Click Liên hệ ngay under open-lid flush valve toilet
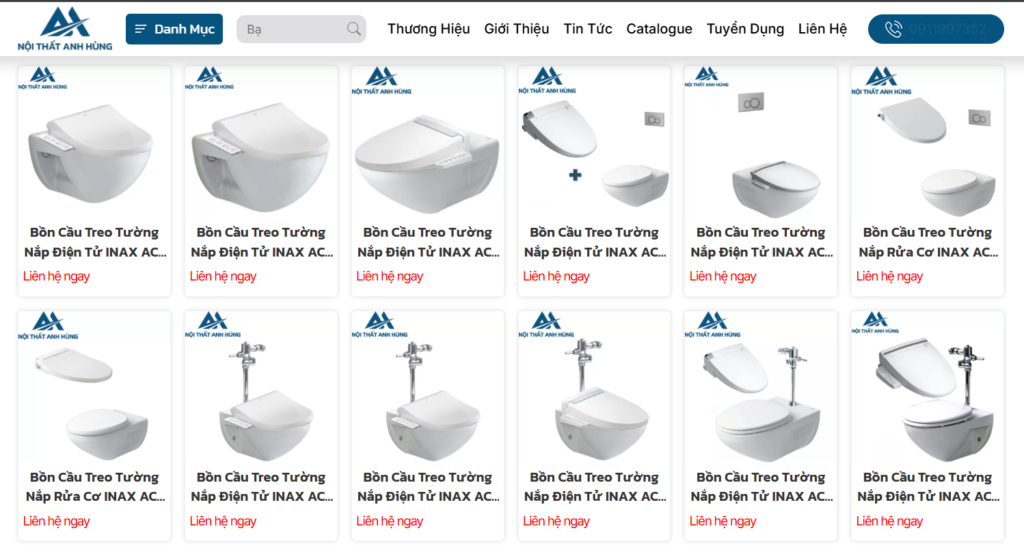The image size is (1024, 548). [889, 521]
